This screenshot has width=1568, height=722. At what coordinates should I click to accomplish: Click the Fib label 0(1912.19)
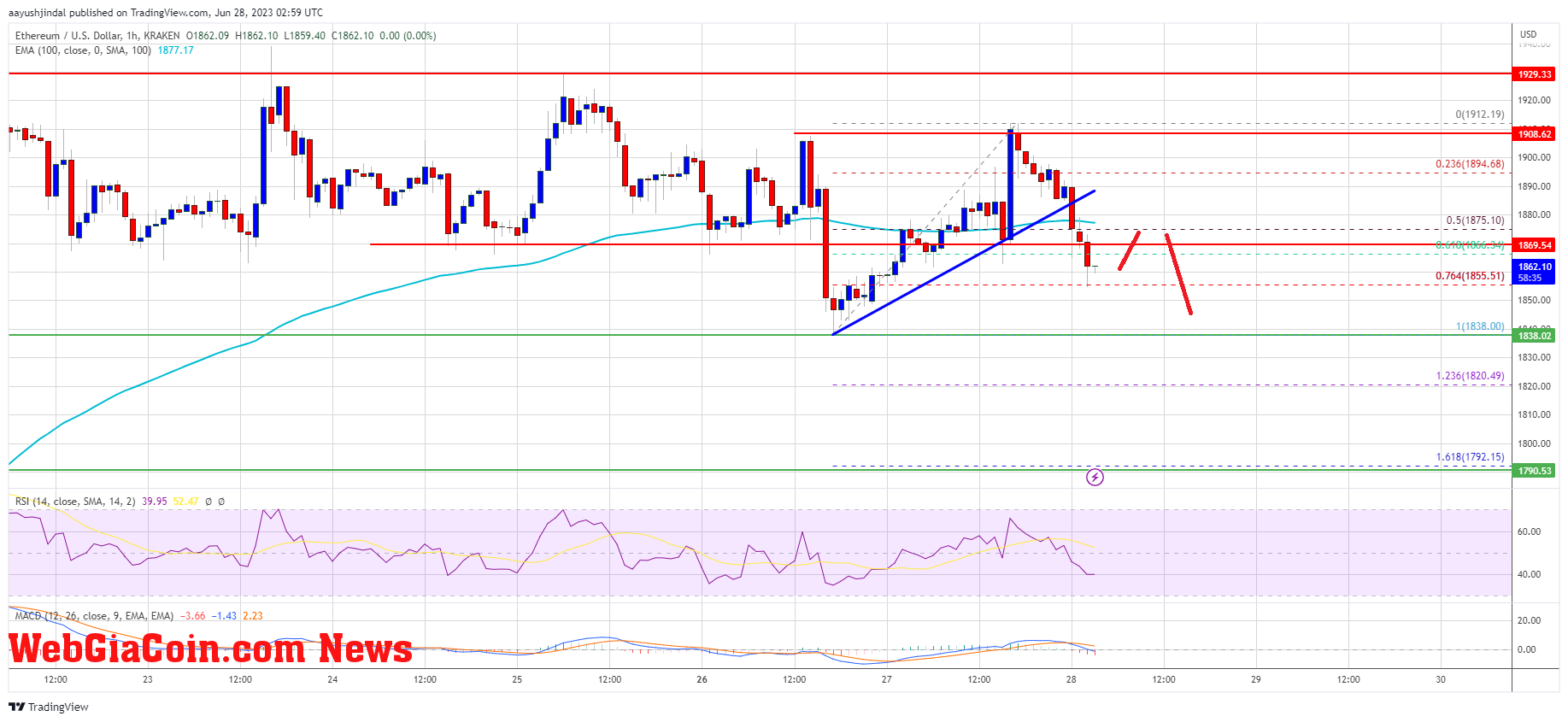tap(1480, 114)
